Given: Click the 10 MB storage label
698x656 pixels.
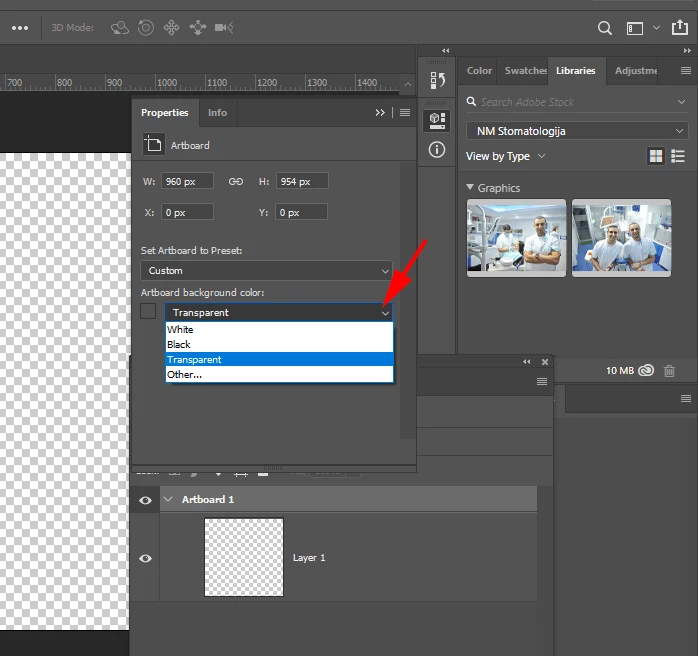Looking at the screenshot, I should click(x=620, y=370).
